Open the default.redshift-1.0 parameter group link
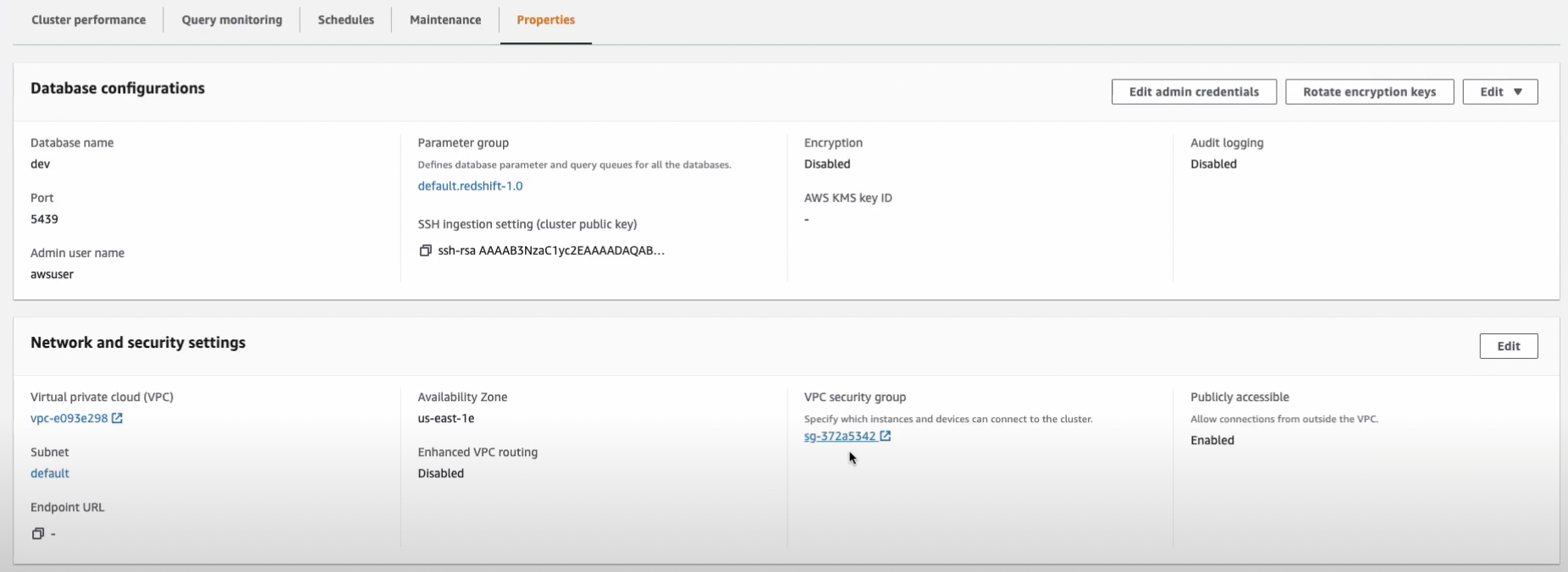The width and height of the screenshot is (1568, 572). point(470,186)
